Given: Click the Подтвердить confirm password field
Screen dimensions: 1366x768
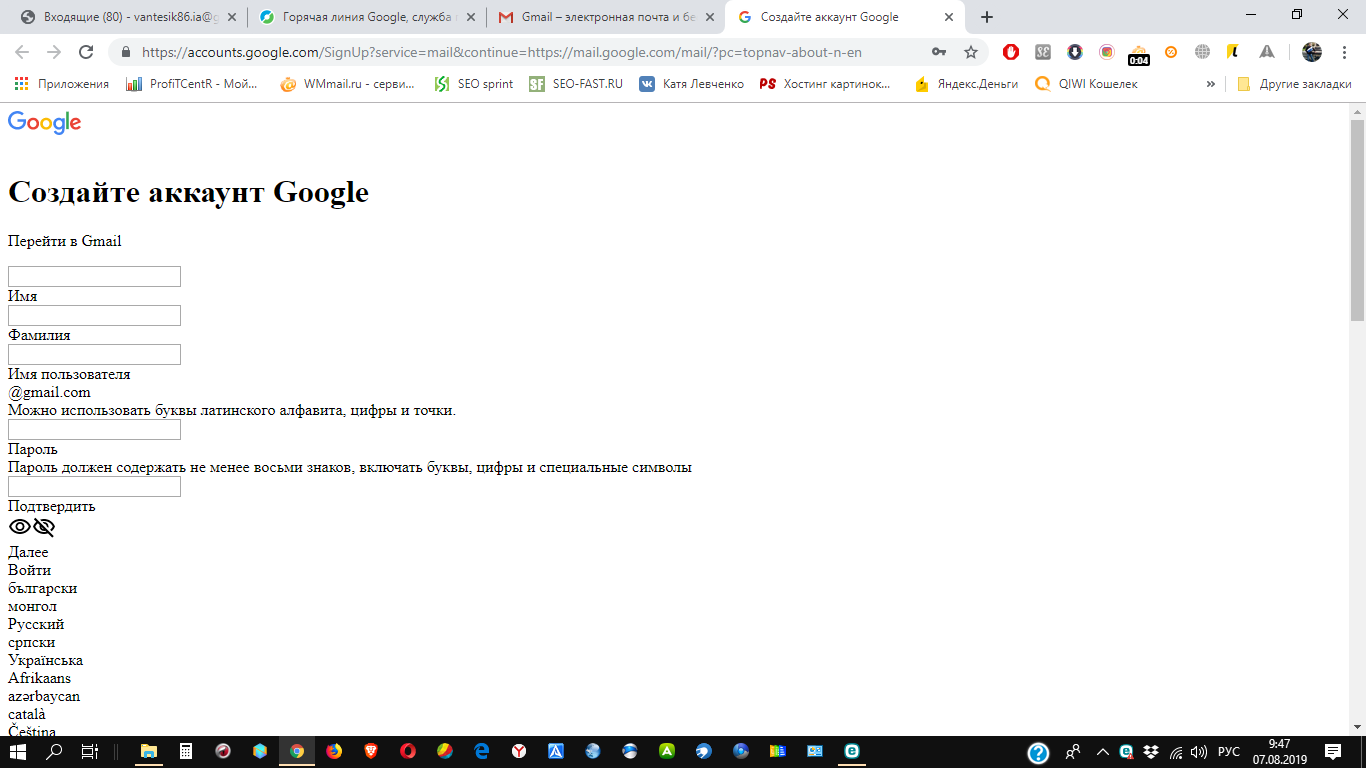Looking at the screenshot, I should [x=94, y=486].
